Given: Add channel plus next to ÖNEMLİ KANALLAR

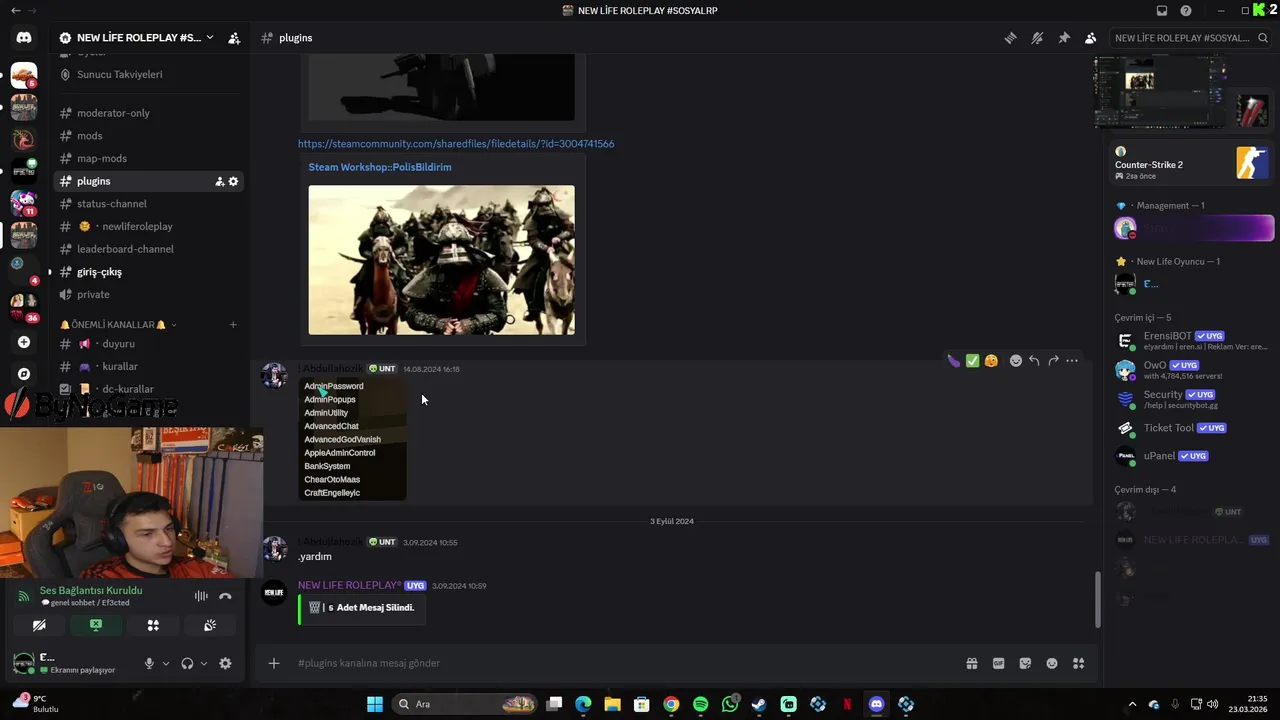Looking at the screenshot, I should (233, 325).
